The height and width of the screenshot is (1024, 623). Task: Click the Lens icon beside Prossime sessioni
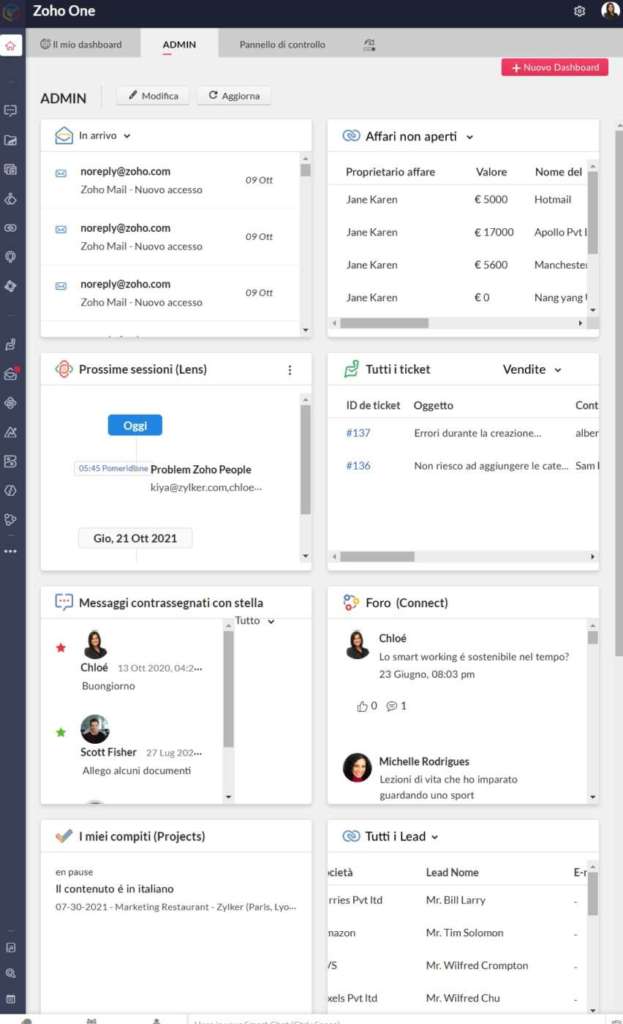tap(64, 369)
